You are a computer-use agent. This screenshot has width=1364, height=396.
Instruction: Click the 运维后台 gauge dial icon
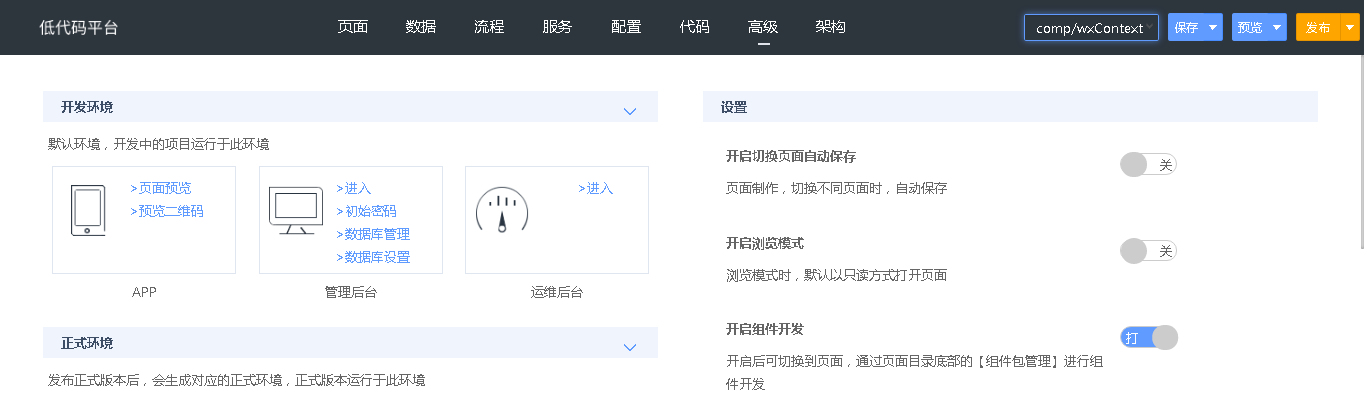pyautogui.click(x=502, y=210)
